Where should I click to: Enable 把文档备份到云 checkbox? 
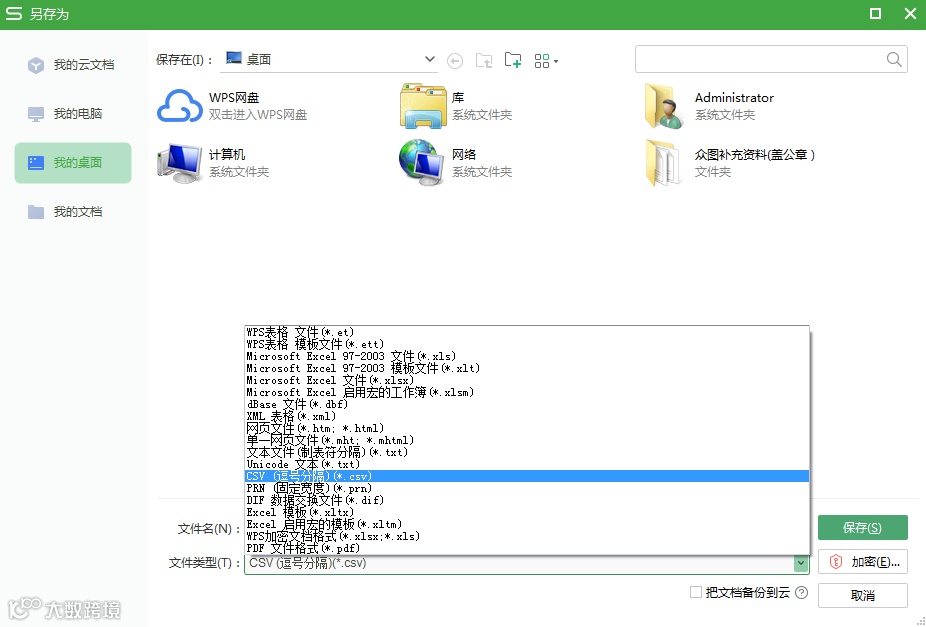click(696, 592)
